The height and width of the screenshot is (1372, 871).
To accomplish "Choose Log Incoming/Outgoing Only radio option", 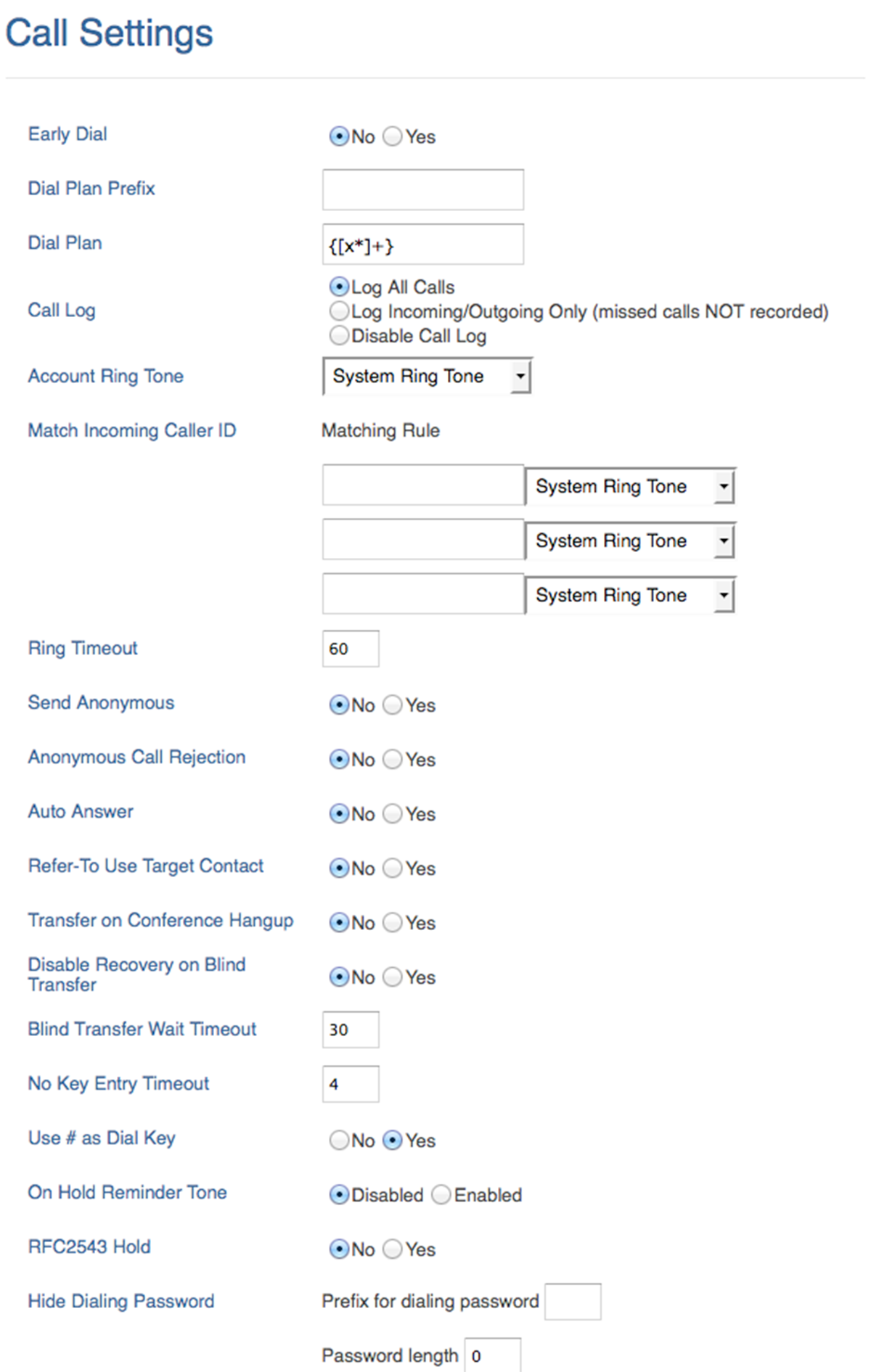I will [339, 311].
